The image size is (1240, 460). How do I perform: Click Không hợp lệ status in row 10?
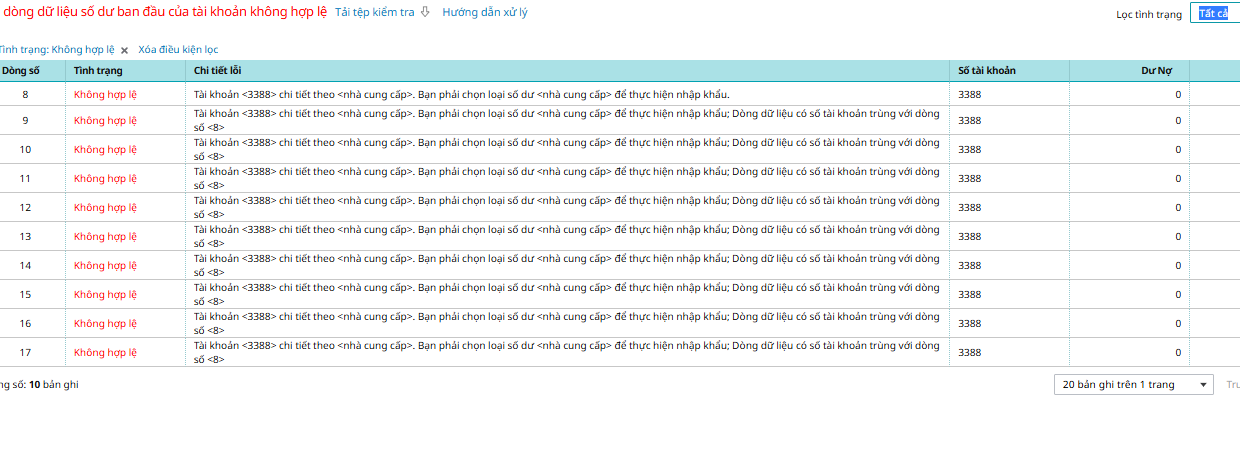click(x=105, y=149)
